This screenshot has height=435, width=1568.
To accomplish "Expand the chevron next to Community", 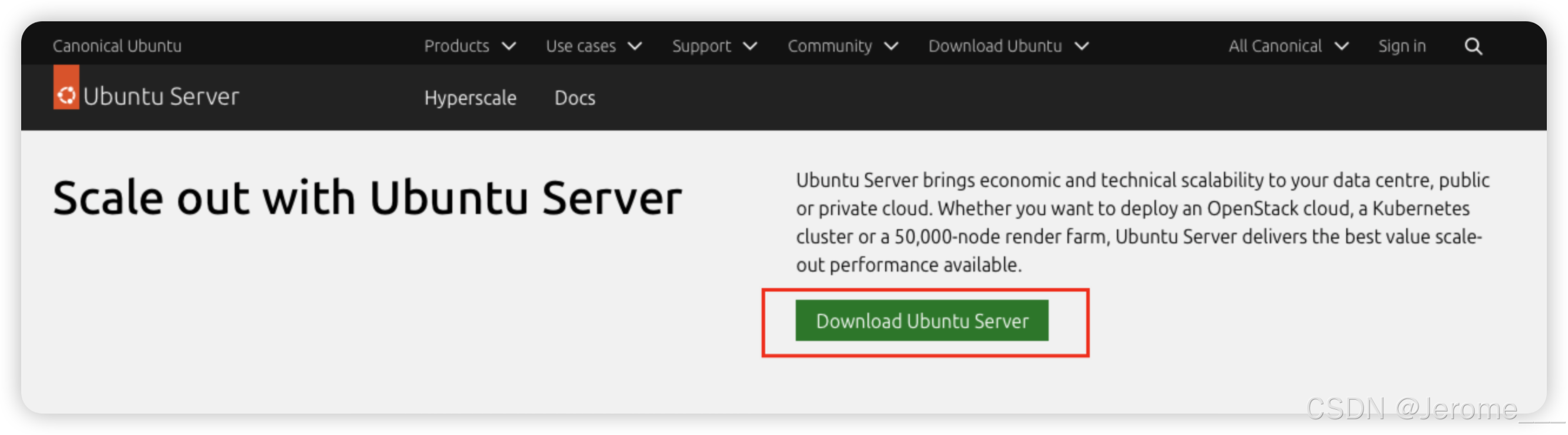I will point(892,47).
